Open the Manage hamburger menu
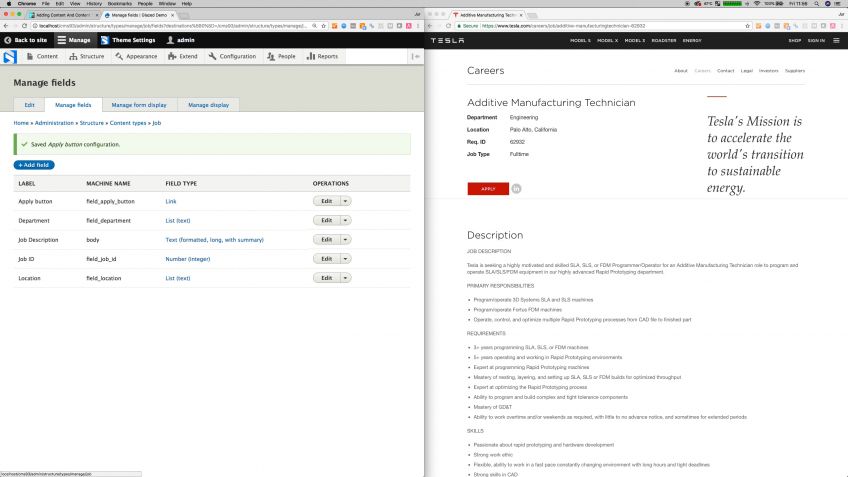The height and width of the screenshot is (477, 848). (74, 40)
